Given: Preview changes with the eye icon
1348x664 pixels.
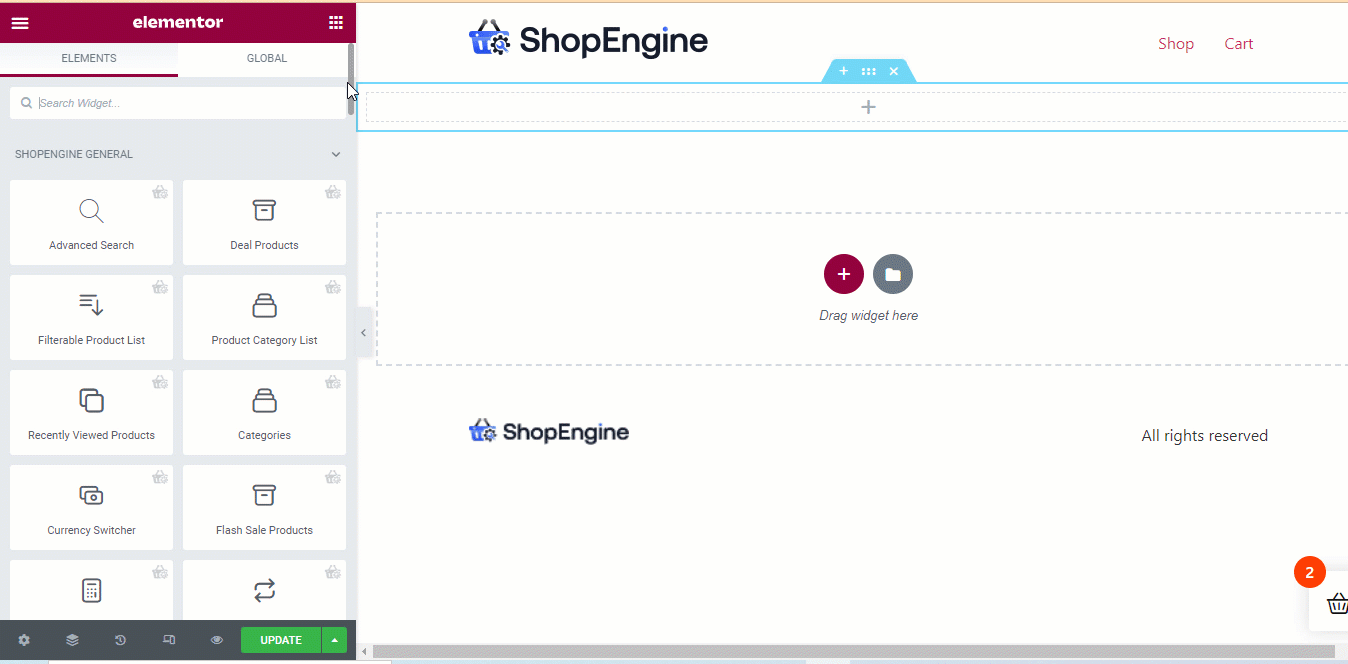Looking at the screenshot, I should point(217,640).
